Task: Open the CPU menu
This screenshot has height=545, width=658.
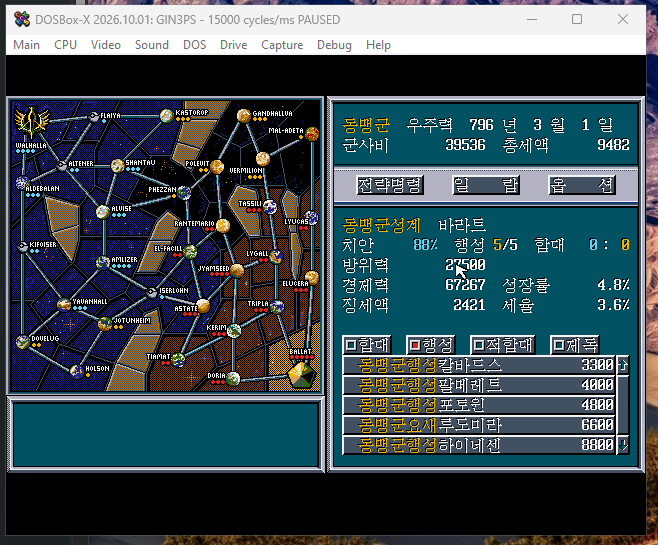Action: click(x=65, y=45)
